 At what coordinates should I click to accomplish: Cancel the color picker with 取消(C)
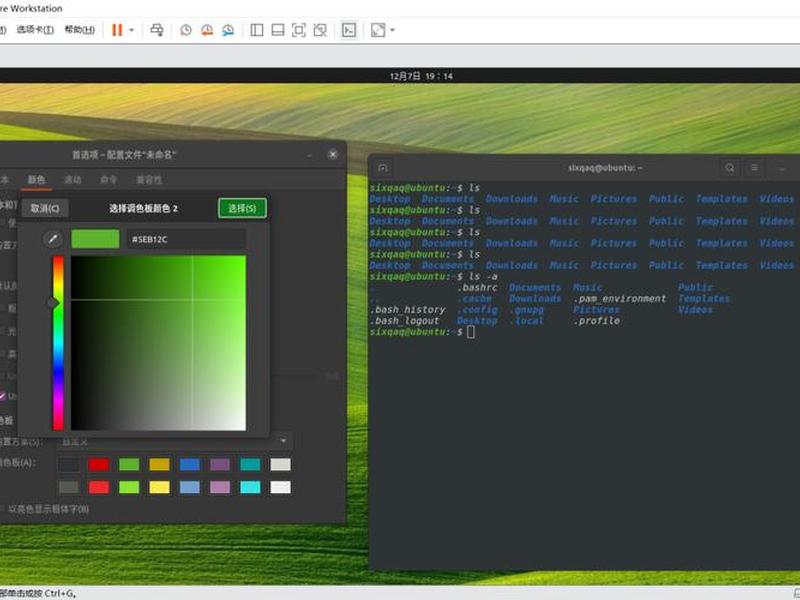[45, 208]
